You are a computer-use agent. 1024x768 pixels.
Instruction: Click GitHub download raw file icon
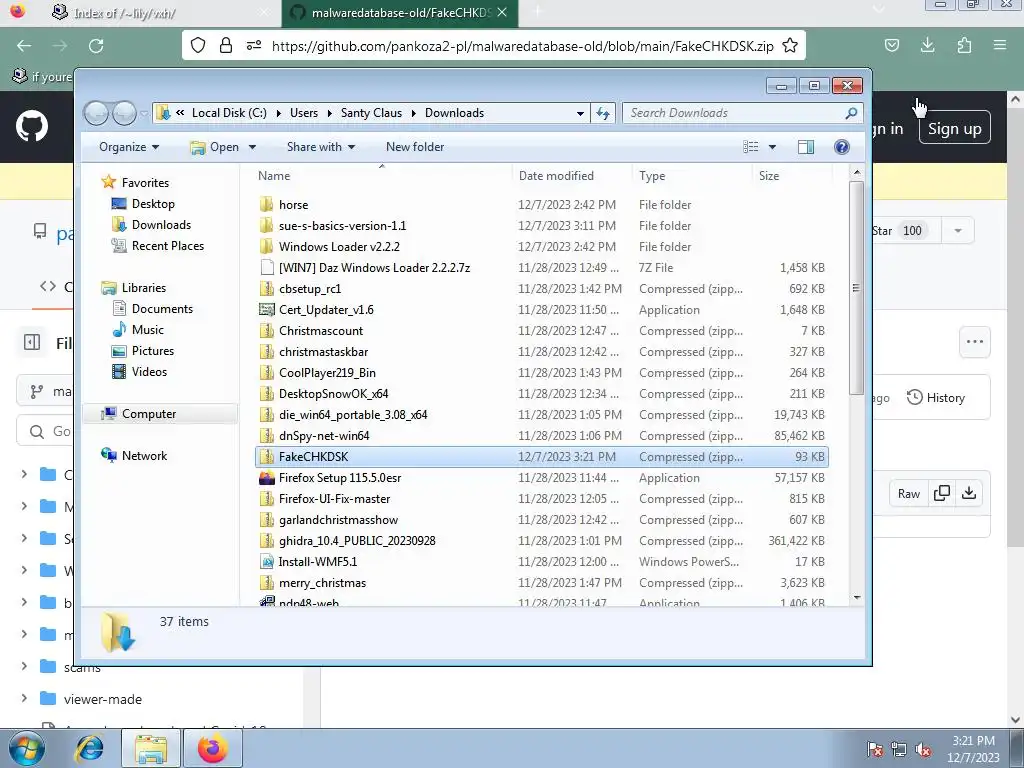[969, 494]
